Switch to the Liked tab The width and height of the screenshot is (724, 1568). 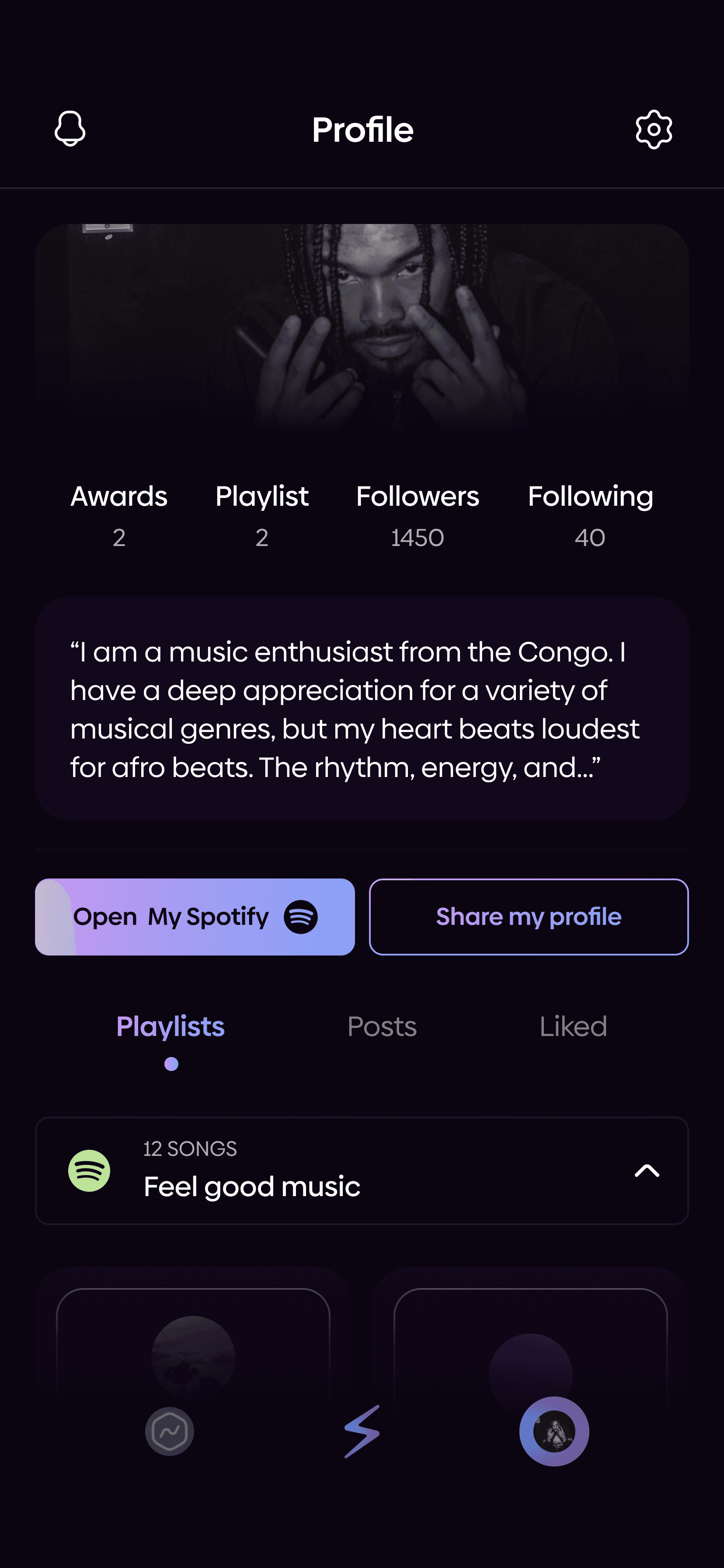pyautogui.click(x=573, y=1026)
